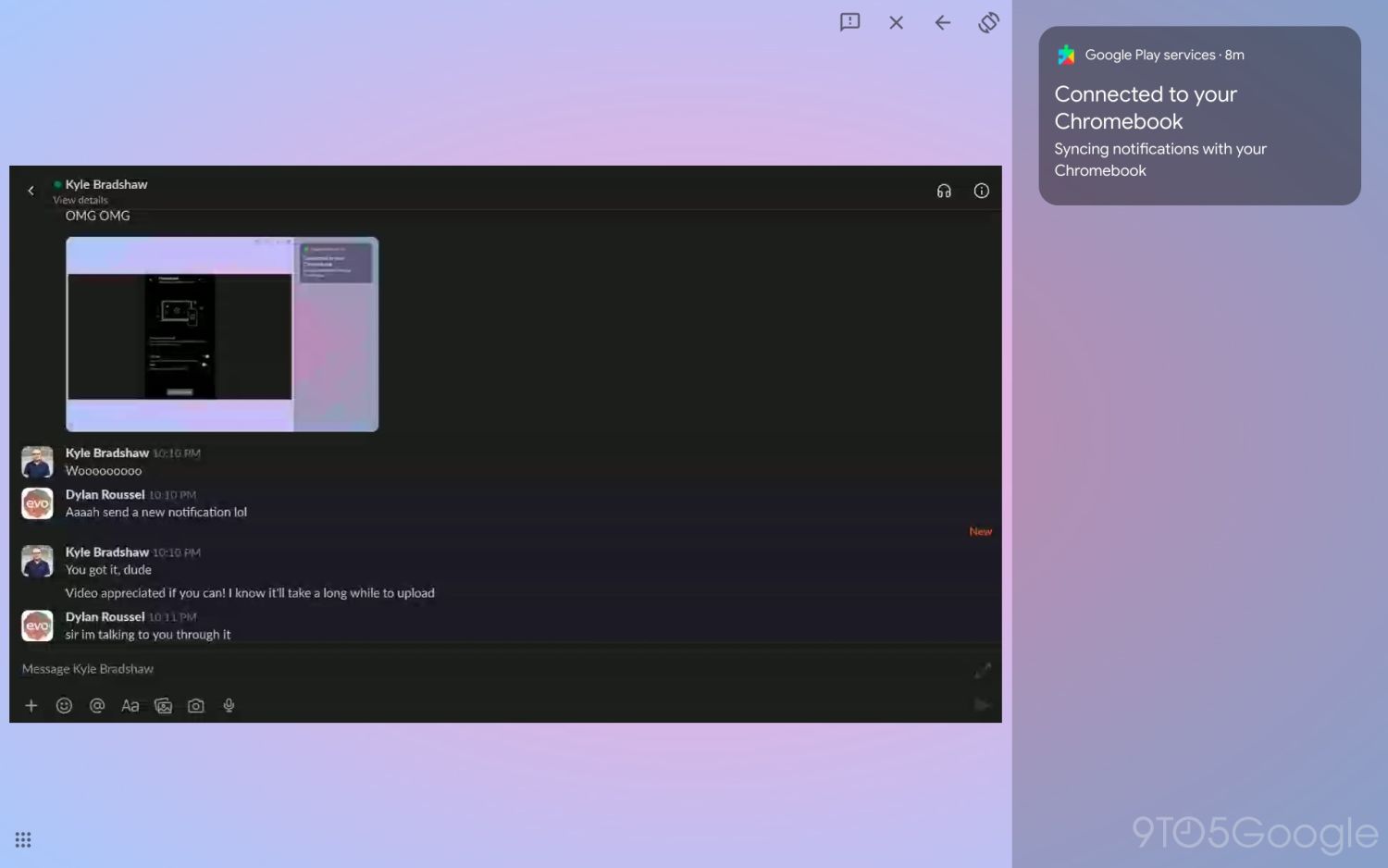Open the camera to take photo
The height and width of the screenshot is (868, 1388).
pyautogui.click(x=196, y=706)
